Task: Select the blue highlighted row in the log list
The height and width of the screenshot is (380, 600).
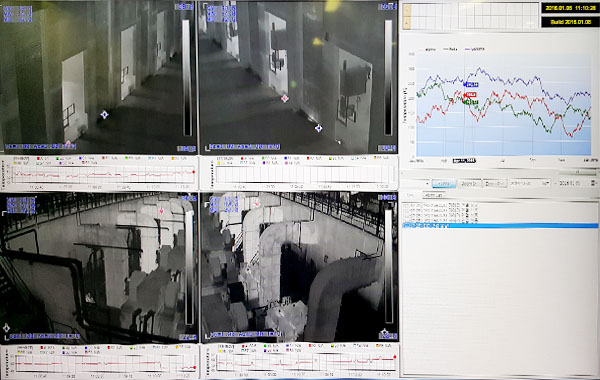Action: pos(500,226)
